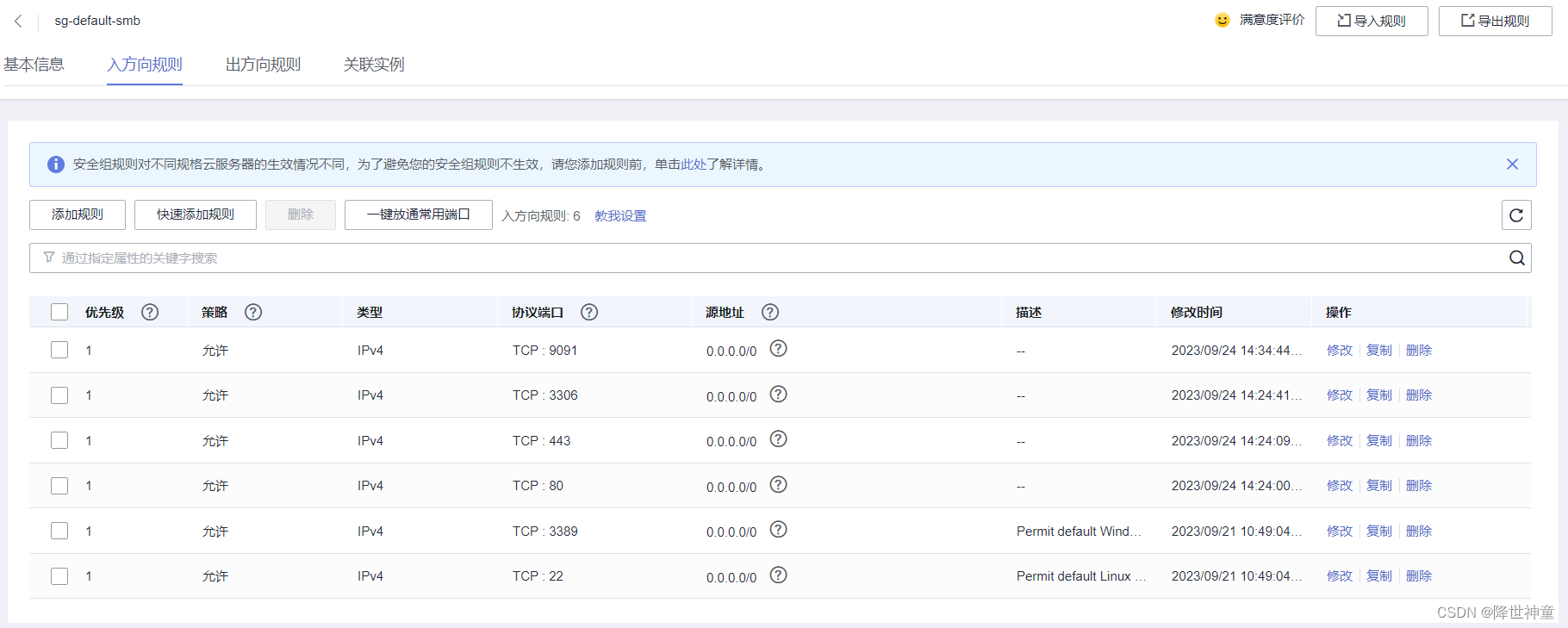Screen dimensions: 1568x628
Task: Click the 导入规则 button
Action: (x=1372, y=21)
